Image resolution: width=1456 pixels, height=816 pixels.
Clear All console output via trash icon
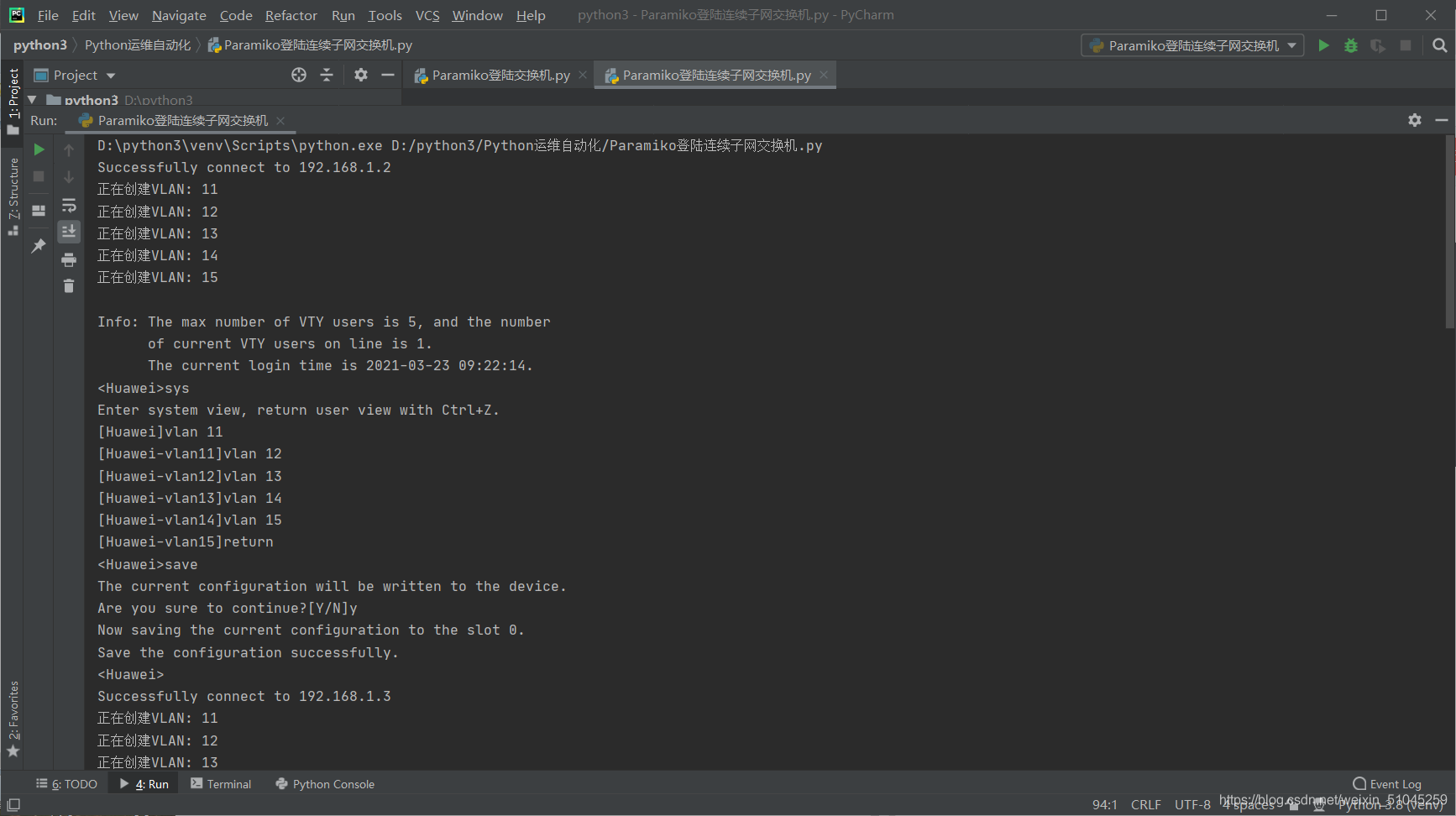69,285
